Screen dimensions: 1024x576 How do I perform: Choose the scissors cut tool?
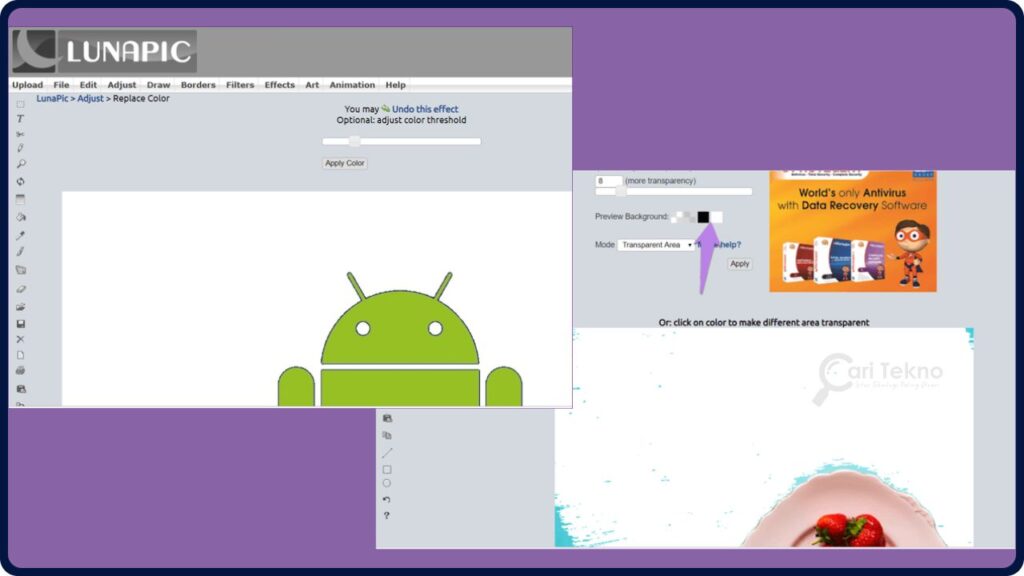click(x=20, y=134)
